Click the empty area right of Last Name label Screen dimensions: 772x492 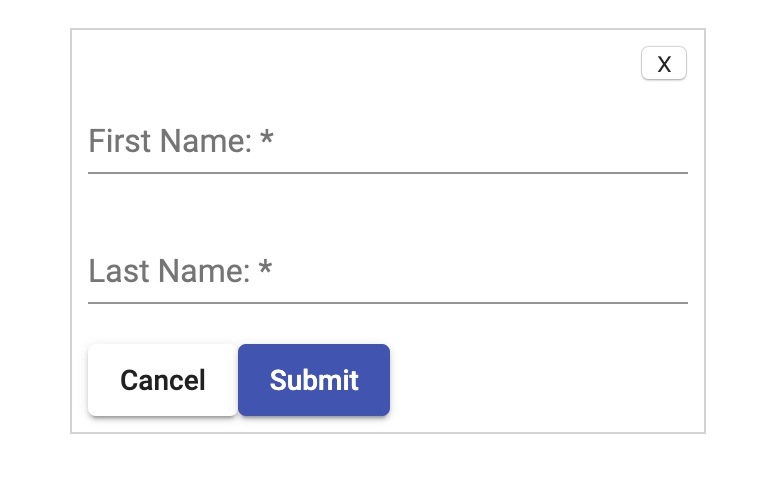pos(481,271)
